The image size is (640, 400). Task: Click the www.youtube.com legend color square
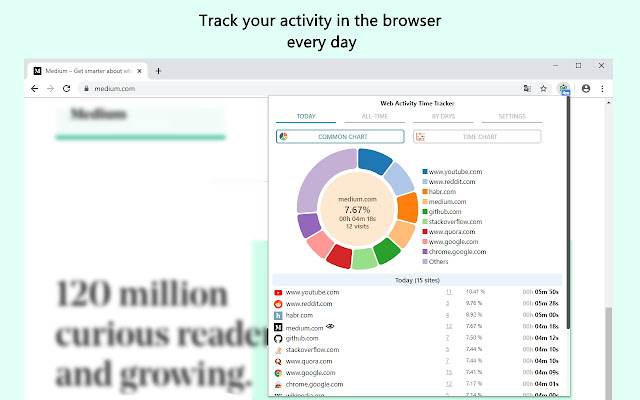425,172
